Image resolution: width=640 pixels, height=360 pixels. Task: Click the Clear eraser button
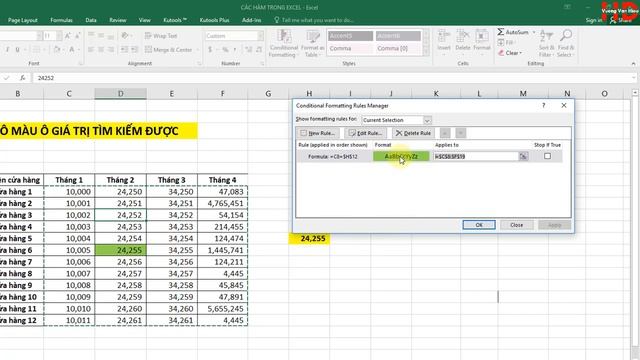pos(509,53)
